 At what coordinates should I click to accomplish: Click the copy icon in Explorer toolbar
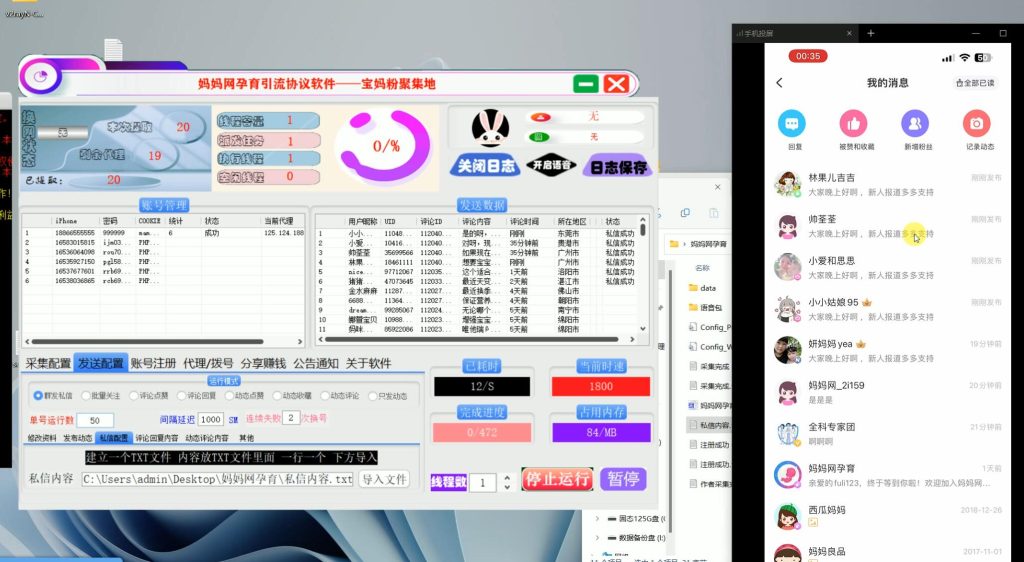click(x=685, y=213)
